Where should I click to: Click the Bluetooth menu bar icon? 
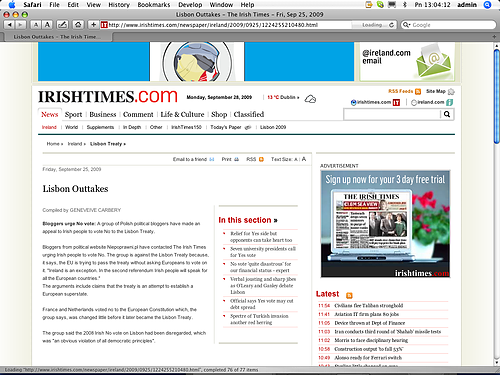pyautogui.click(x=405, y=5)
